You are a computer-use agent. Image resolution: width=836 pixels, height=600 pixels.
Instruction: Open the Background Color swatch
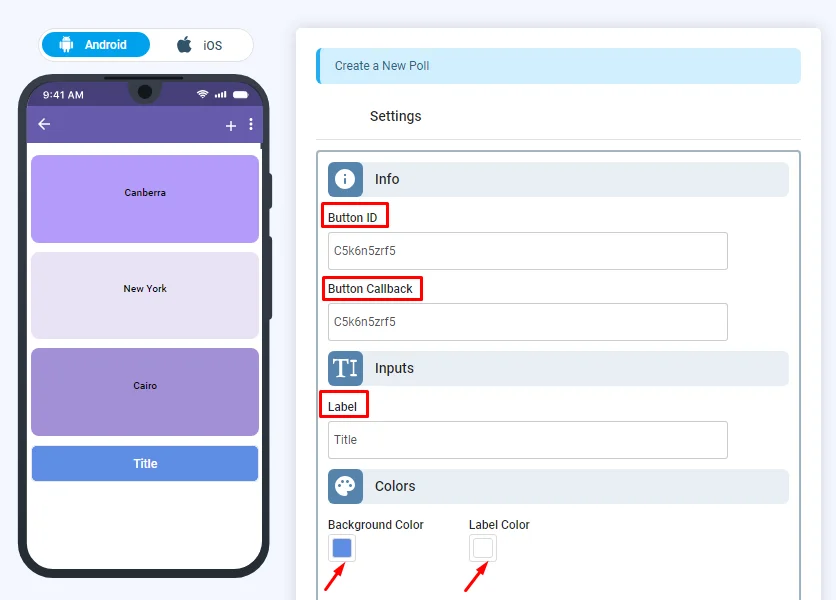coord(342,548)
